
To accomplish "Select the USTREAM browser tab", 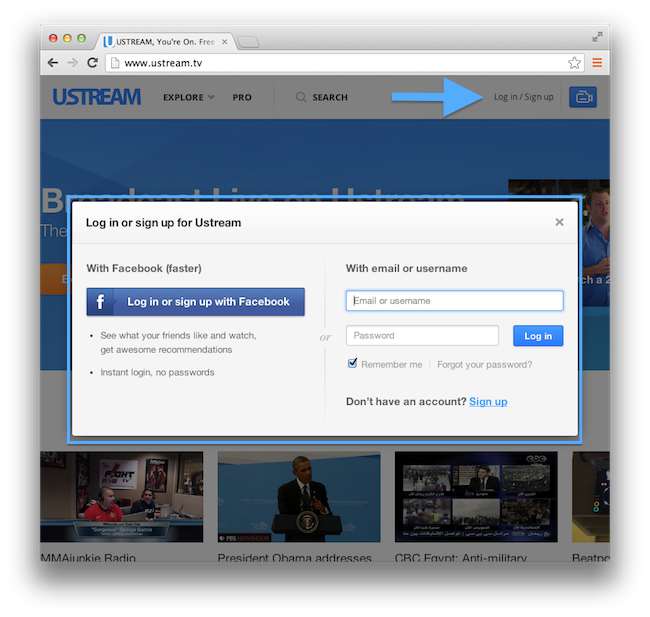I will click(x=165, y=42).
